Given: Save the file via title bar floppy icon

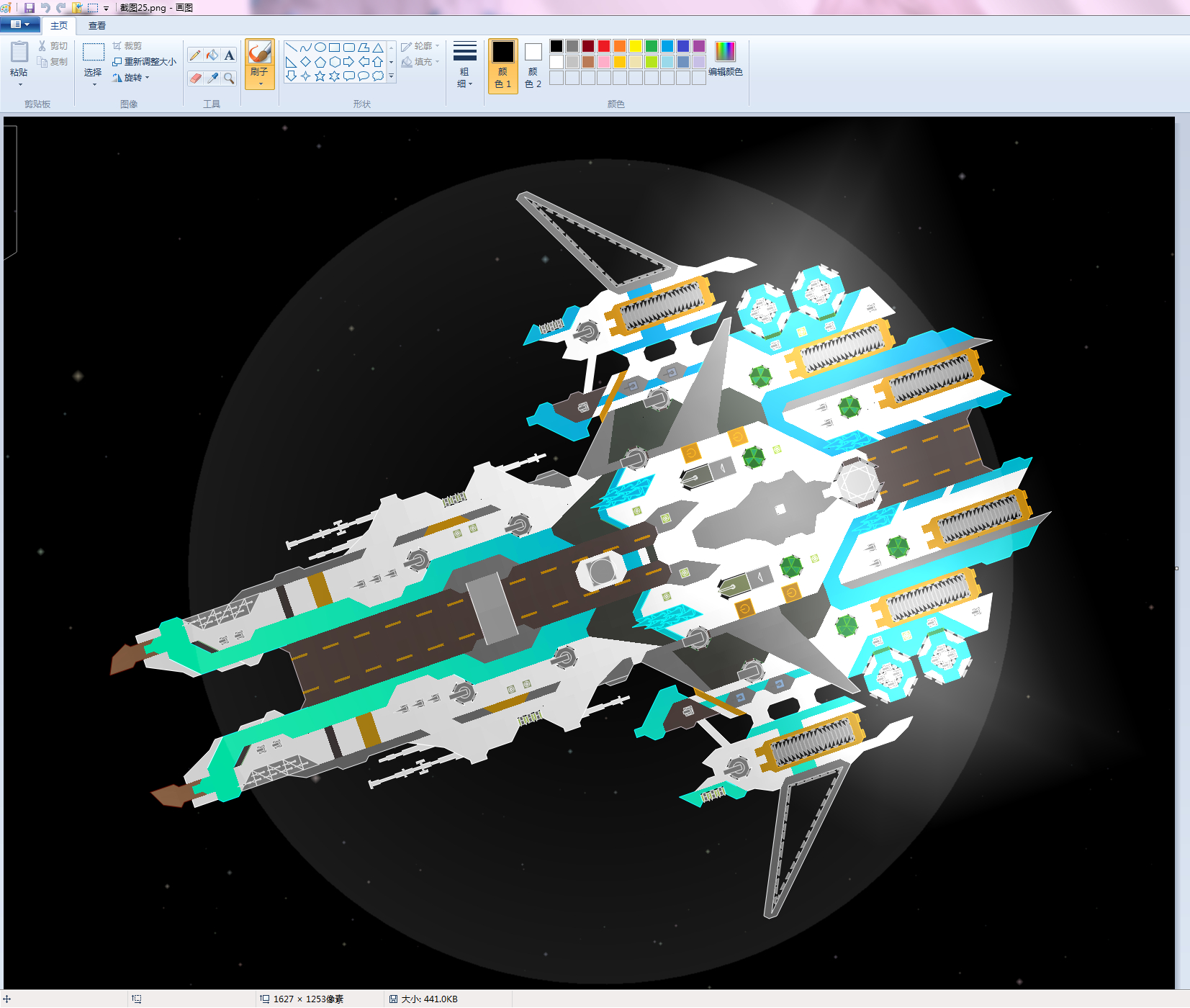Looking at the screenshot, I should pos(30,8).
